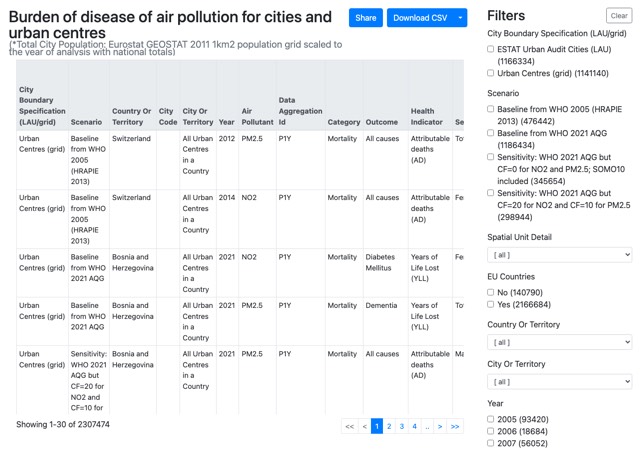
Task: Go to page 2
Action: [389, 426]
